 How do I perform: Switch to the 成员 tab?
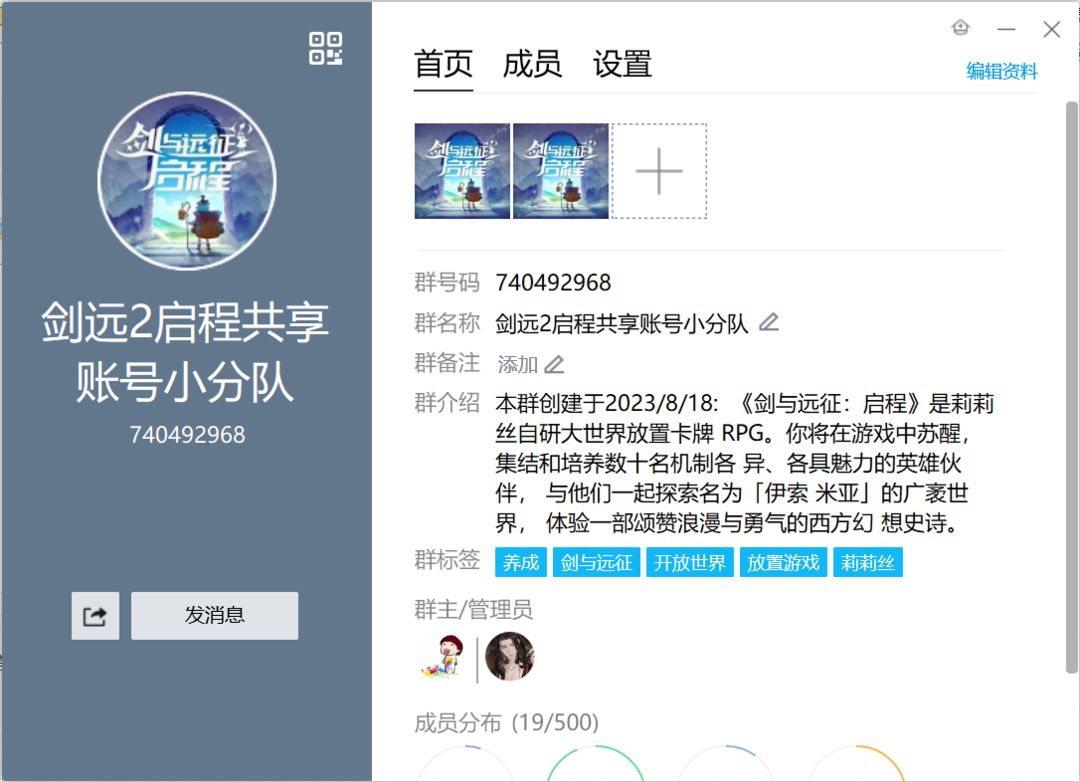pos(532,65)
